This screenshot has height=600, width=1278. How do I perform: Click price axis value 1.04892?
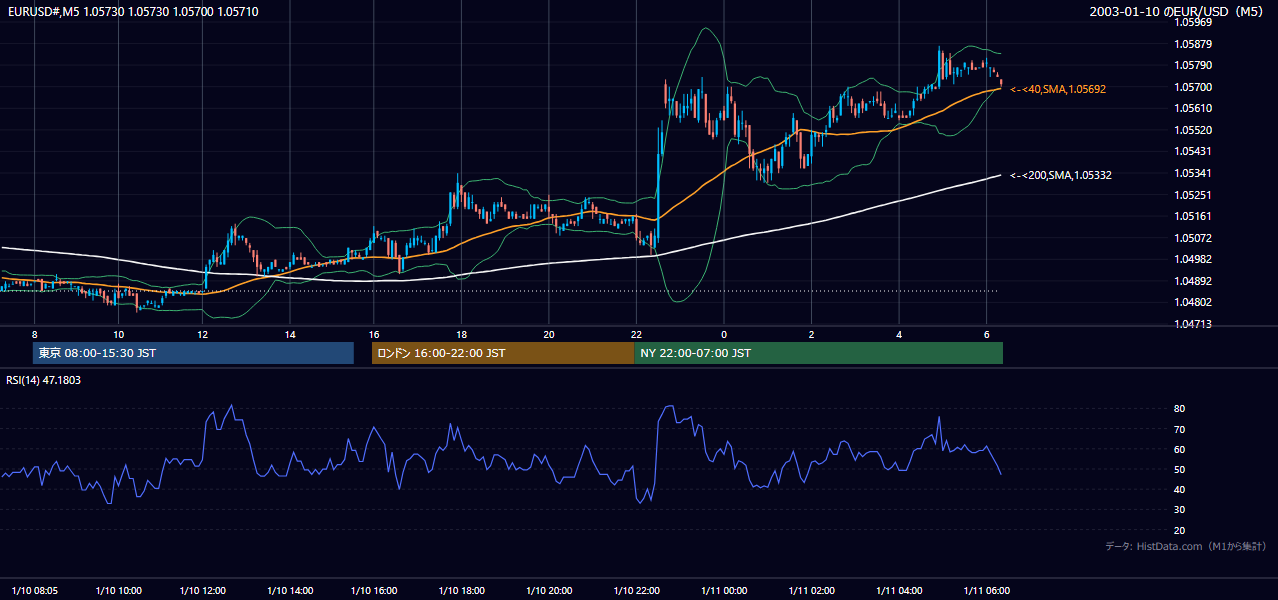coord(1193,281)
